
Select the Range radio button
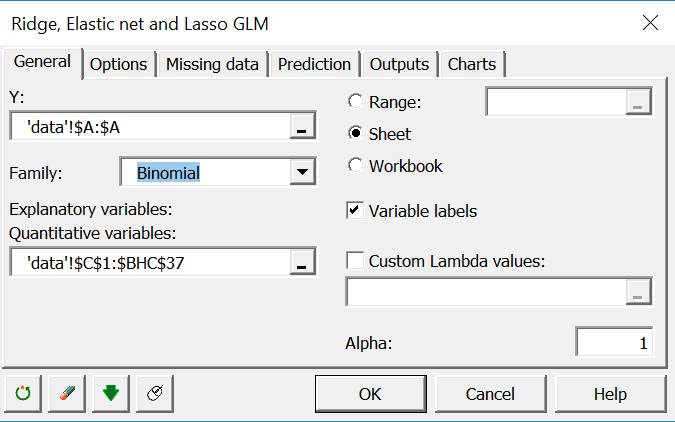tap(355, 101)
